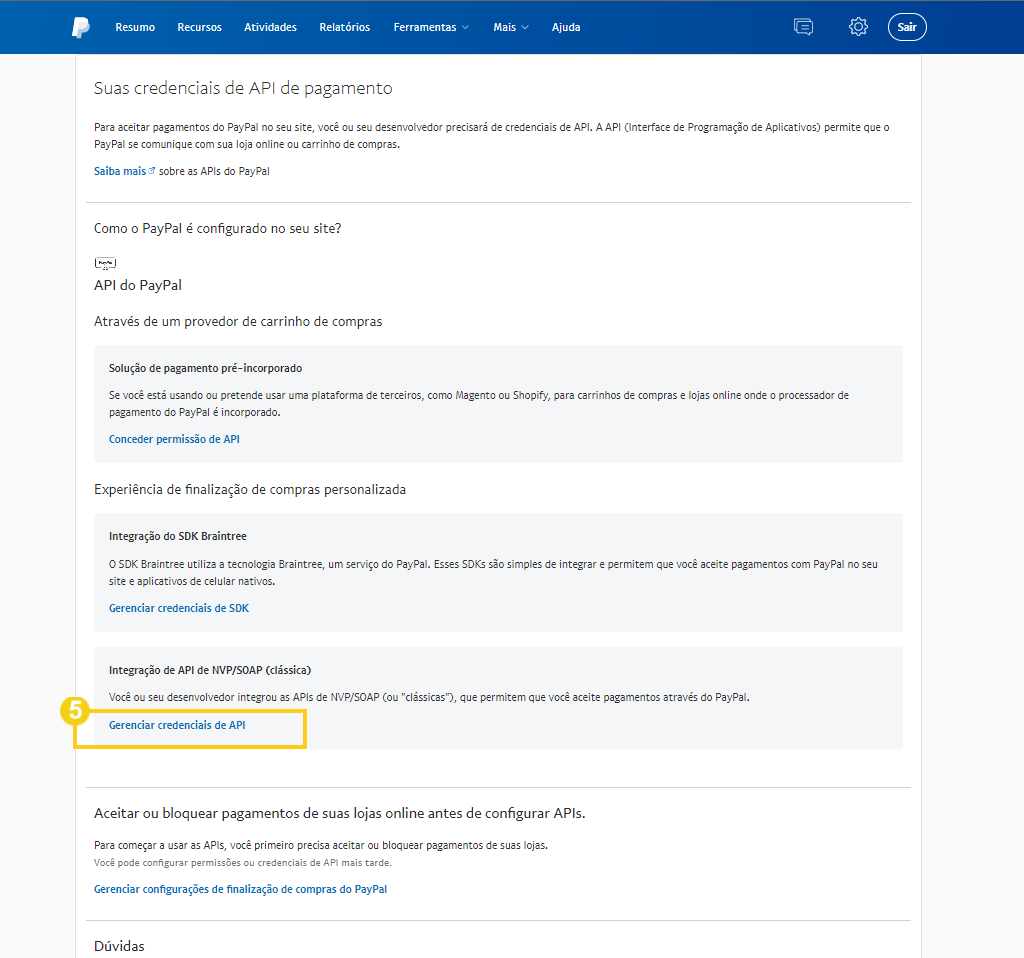Click the heading 'Suas credenciais de API de pagamento'

click(x=243, y=88)
